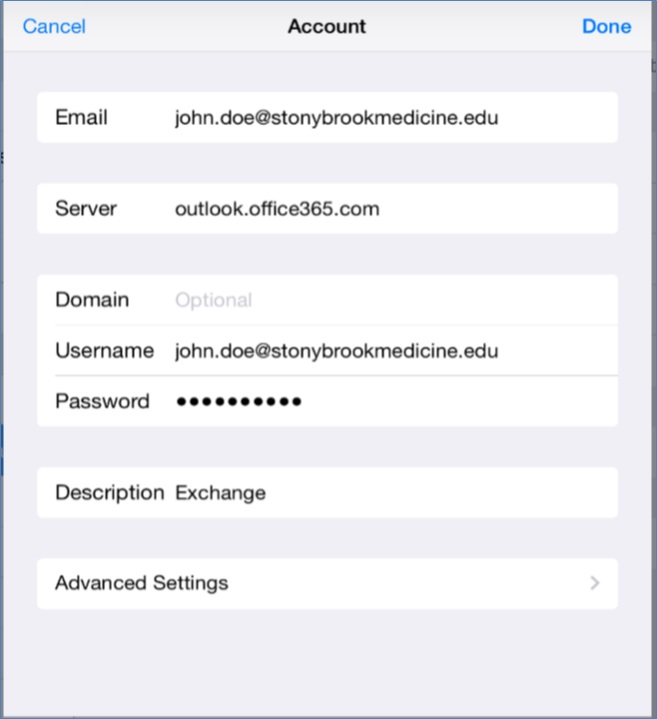Tap the Domain label
The width and height of the screenshot is (657, 719).
point(92,300)
